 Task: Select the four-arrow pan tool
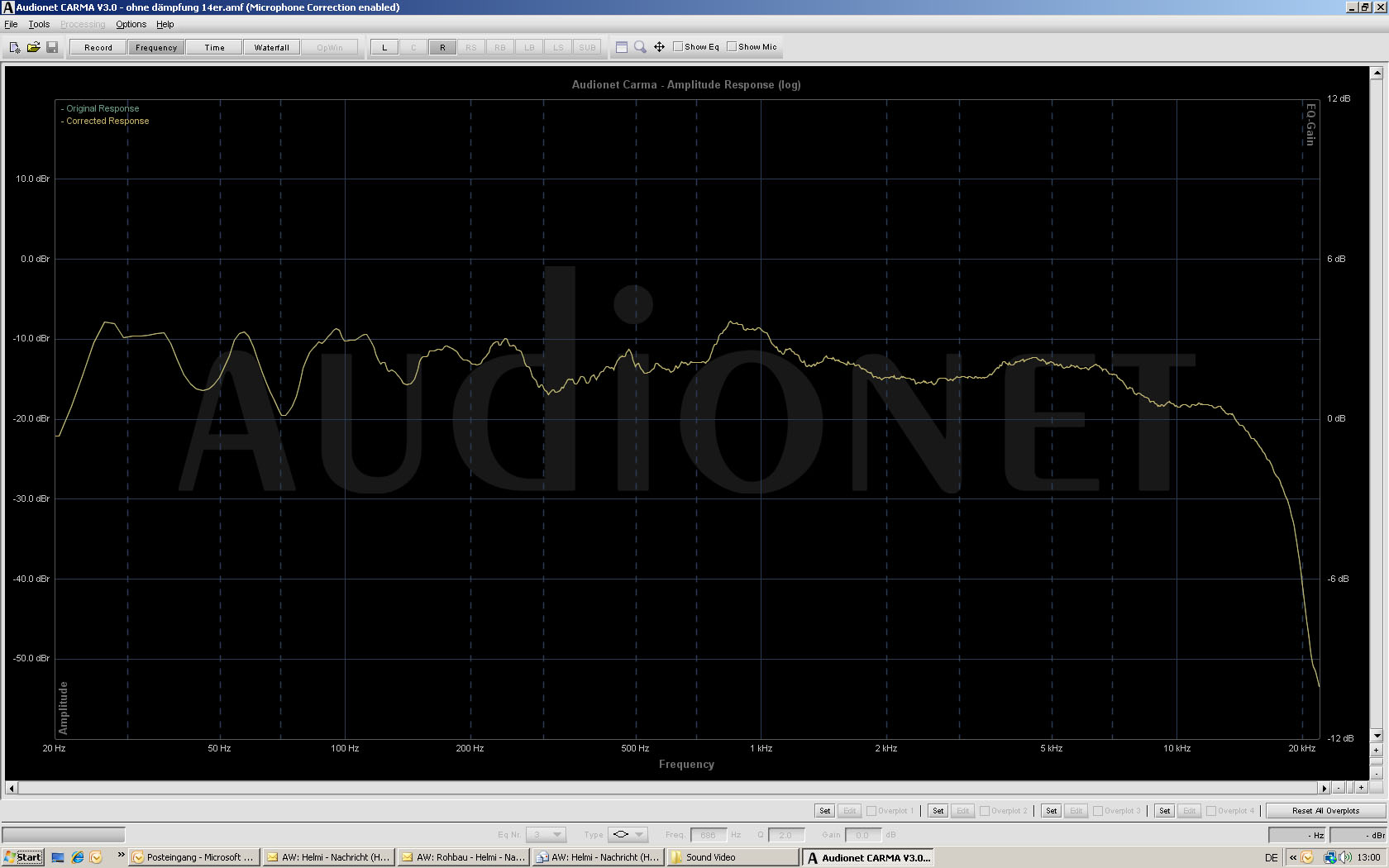(659, 47)
